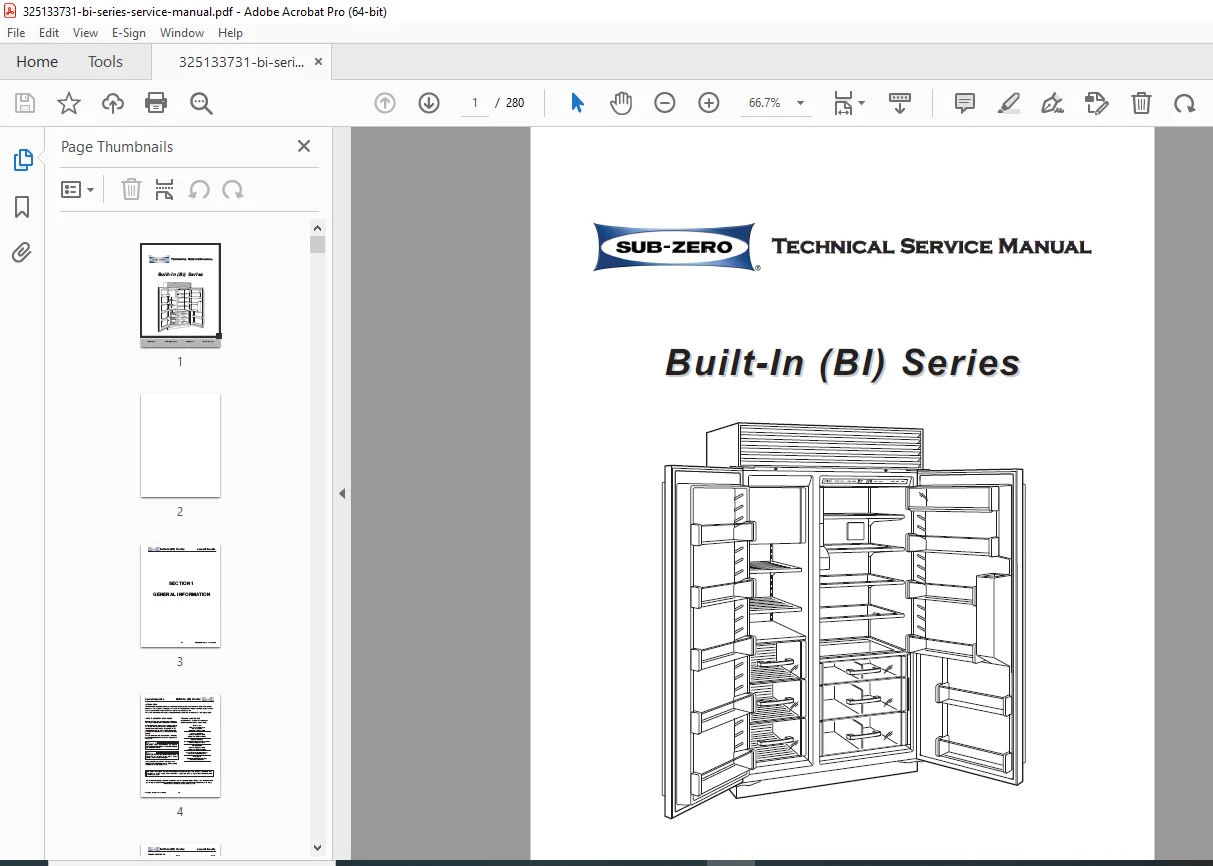Open the Bookmarks panel
Image resolution: width=1213 pixels, height=866 pixels.
click(x=22, y=207)
